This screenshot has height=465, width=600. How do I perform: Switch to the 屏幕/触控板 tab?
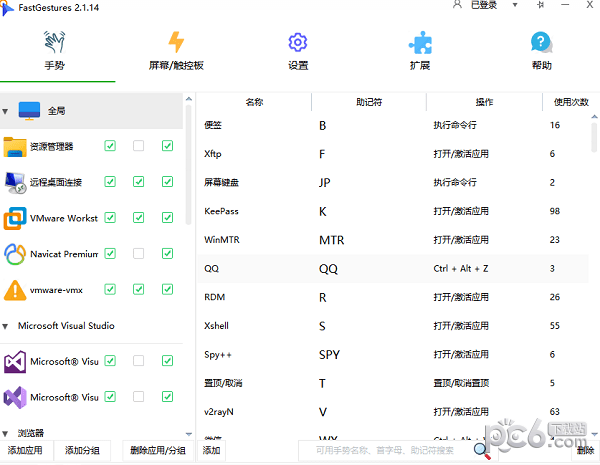pos(176,50)
